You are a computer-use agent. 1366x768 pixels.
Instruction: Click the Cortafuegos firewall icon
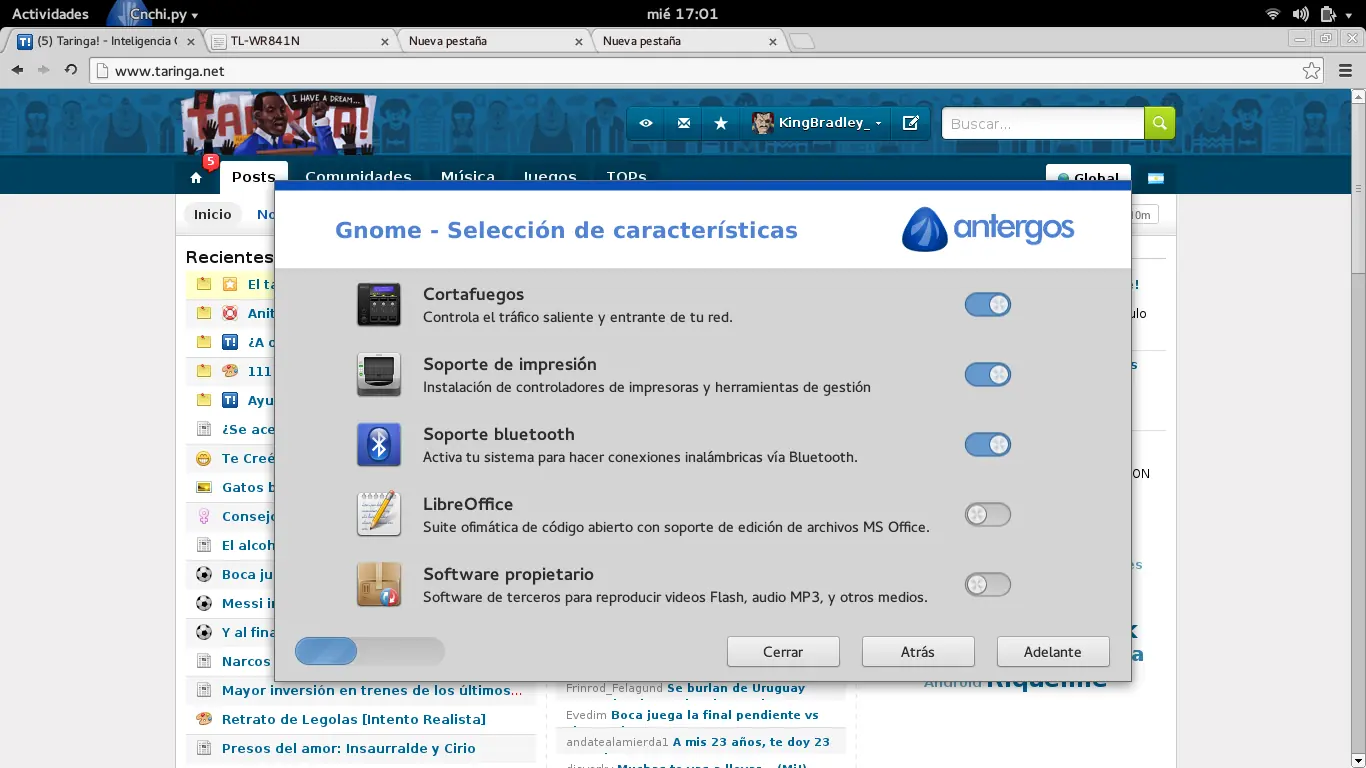379,304
